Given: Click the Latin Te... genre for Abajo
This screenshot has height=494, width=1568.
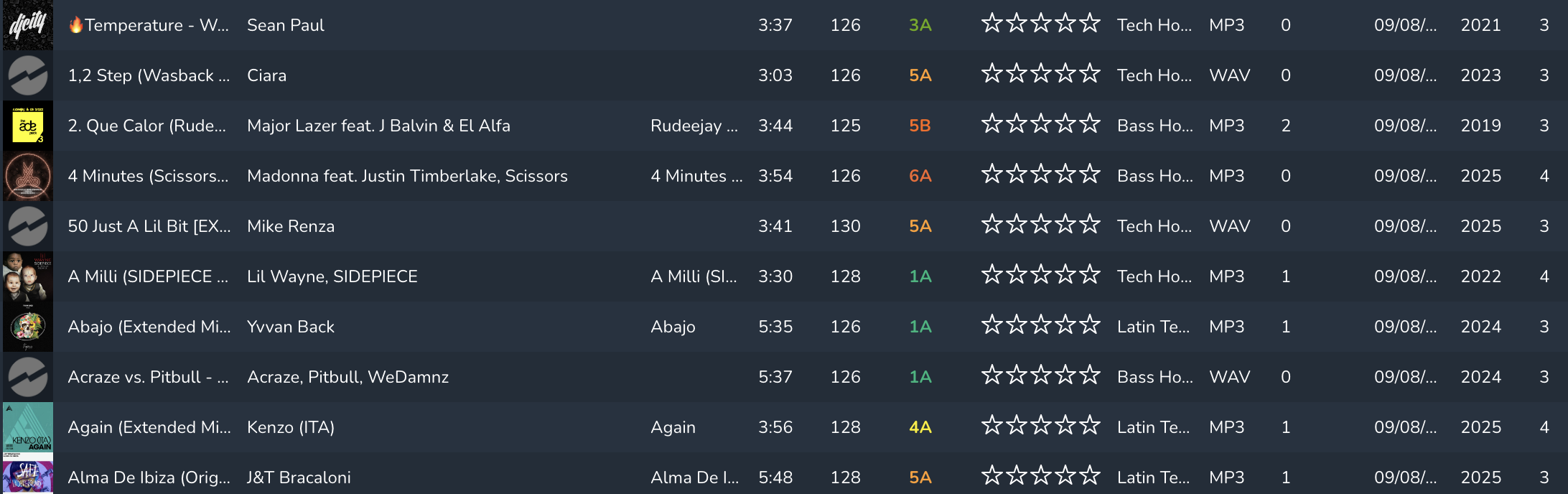Looking at the screenshot, I should click(1153, 327).
